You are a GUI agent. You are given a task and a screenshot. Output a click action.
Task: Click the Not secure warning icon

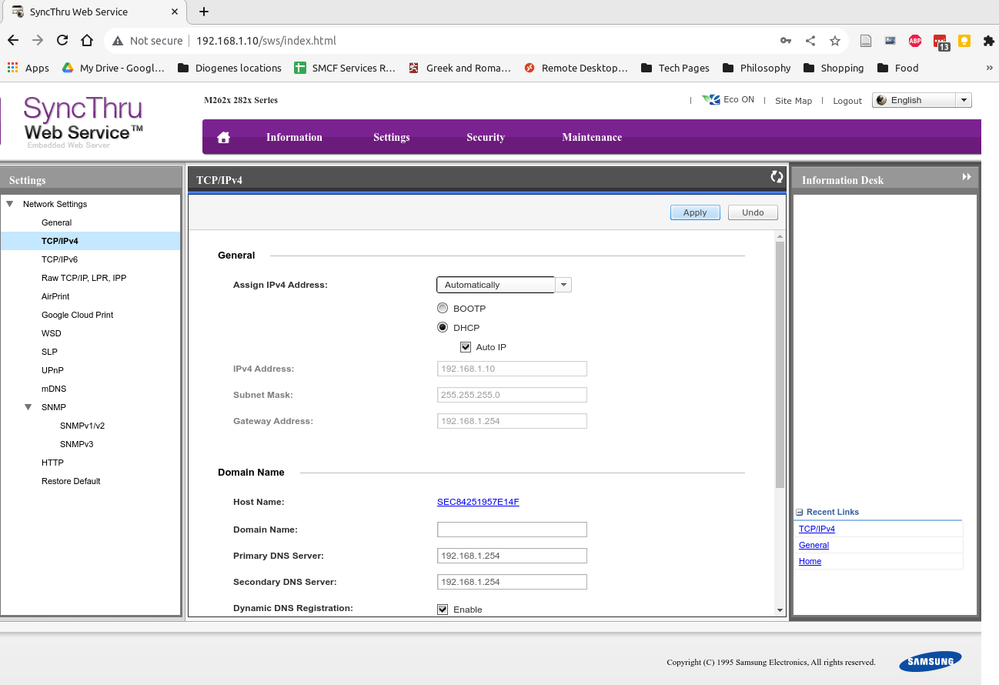point(117,41)
